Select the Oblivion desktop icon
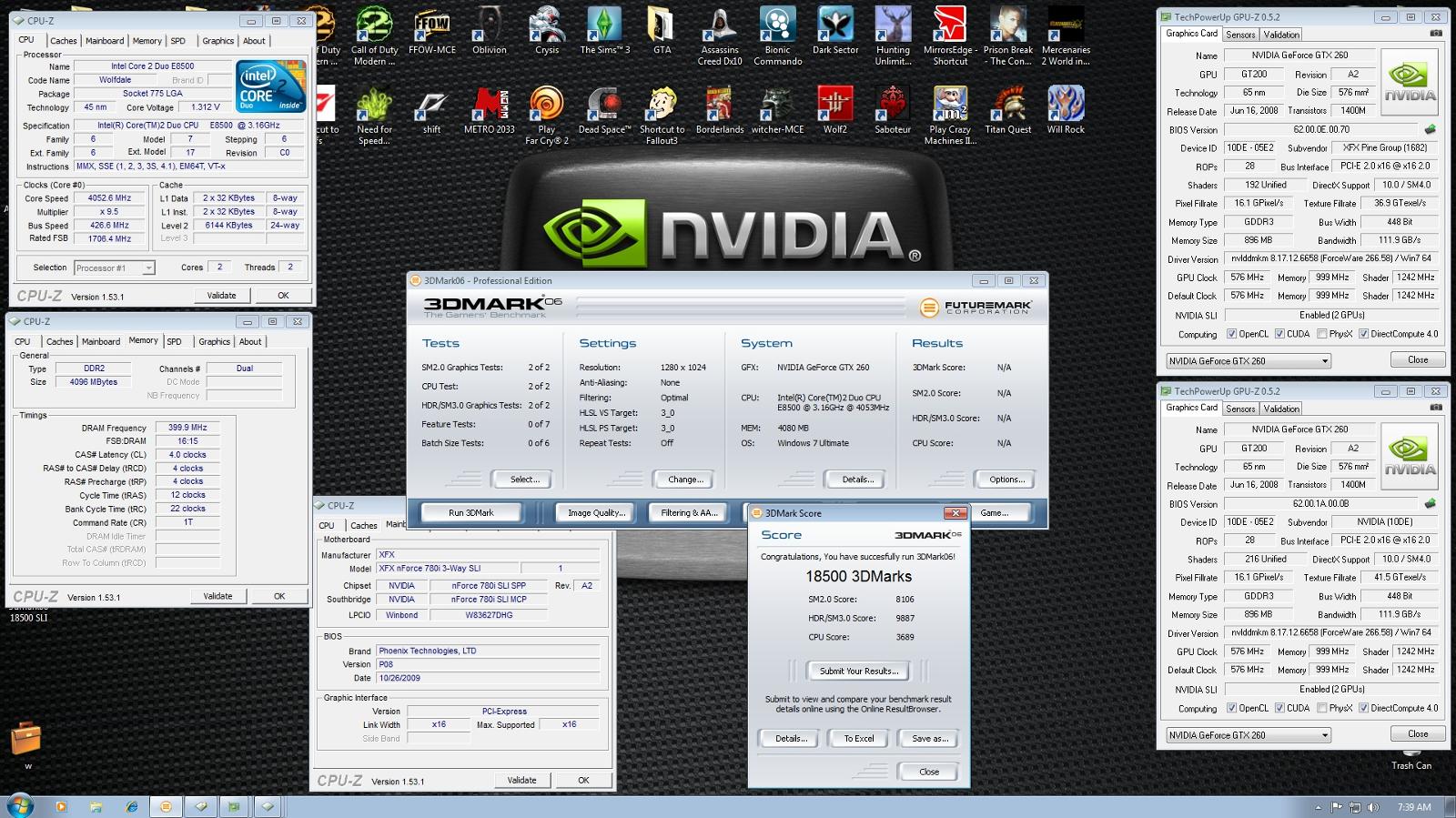Viewport: 1456px width, 818px height. 490,30
